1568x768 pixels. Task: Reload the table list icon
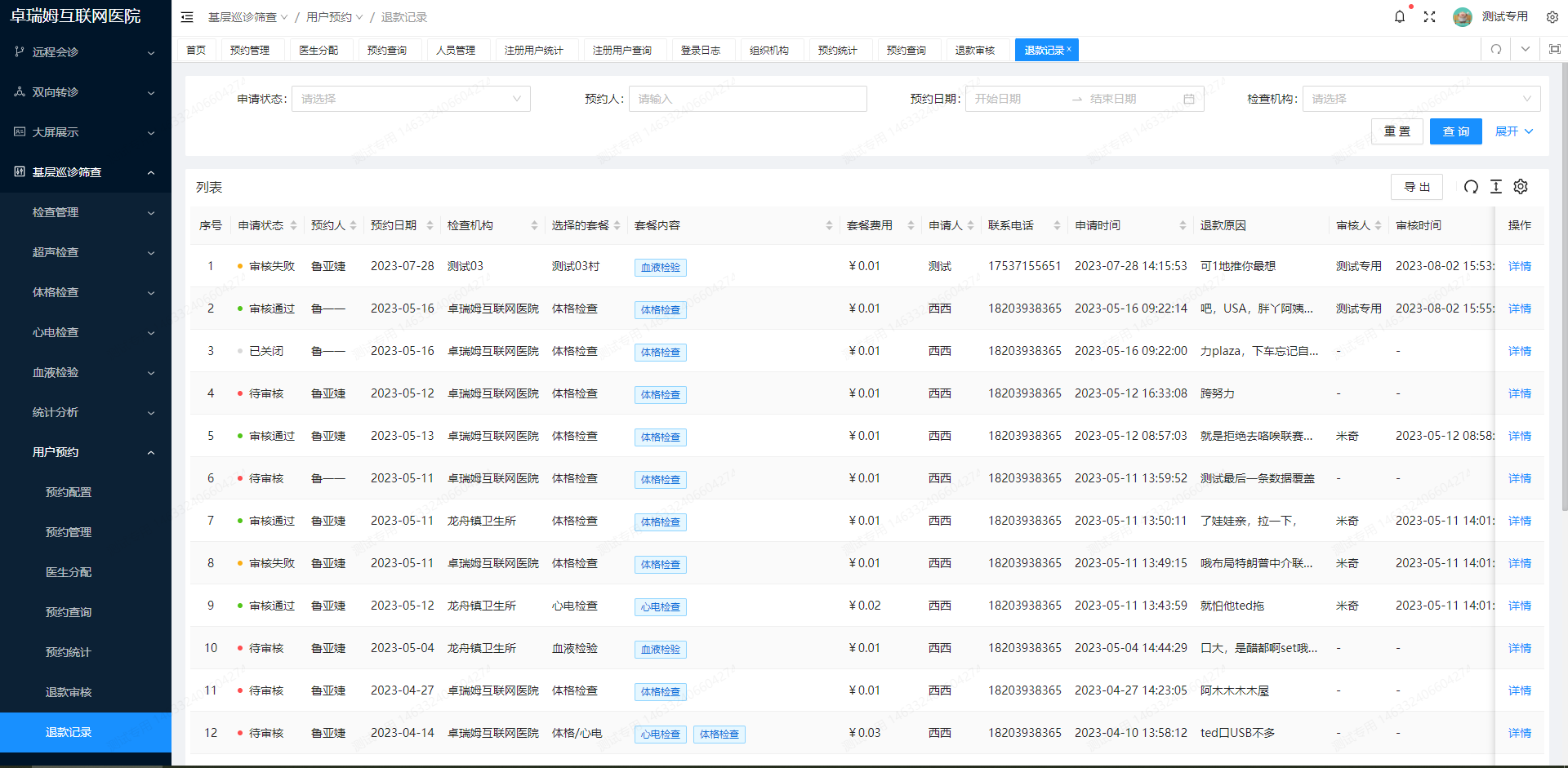[1471, 187]
